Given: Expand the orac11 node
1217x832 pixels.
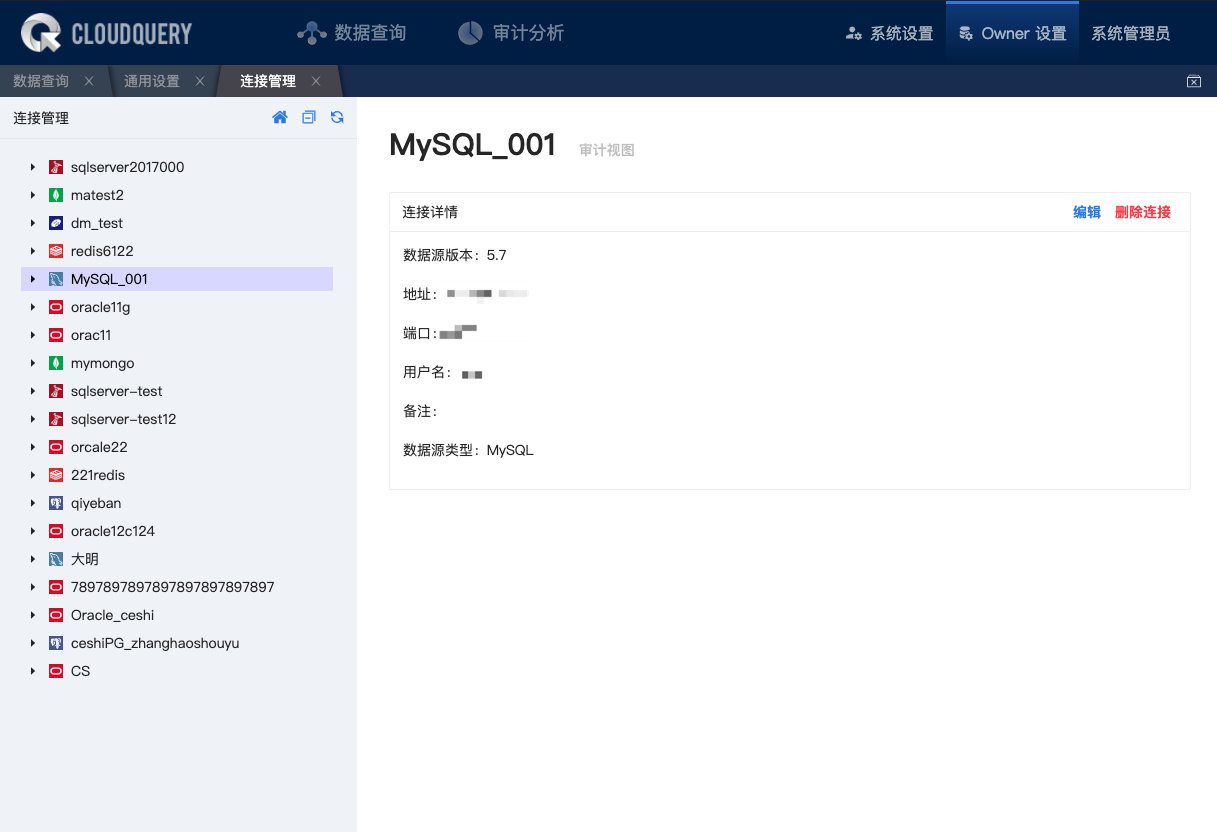Looking at the screenshot, I should (x=33, y=335).
